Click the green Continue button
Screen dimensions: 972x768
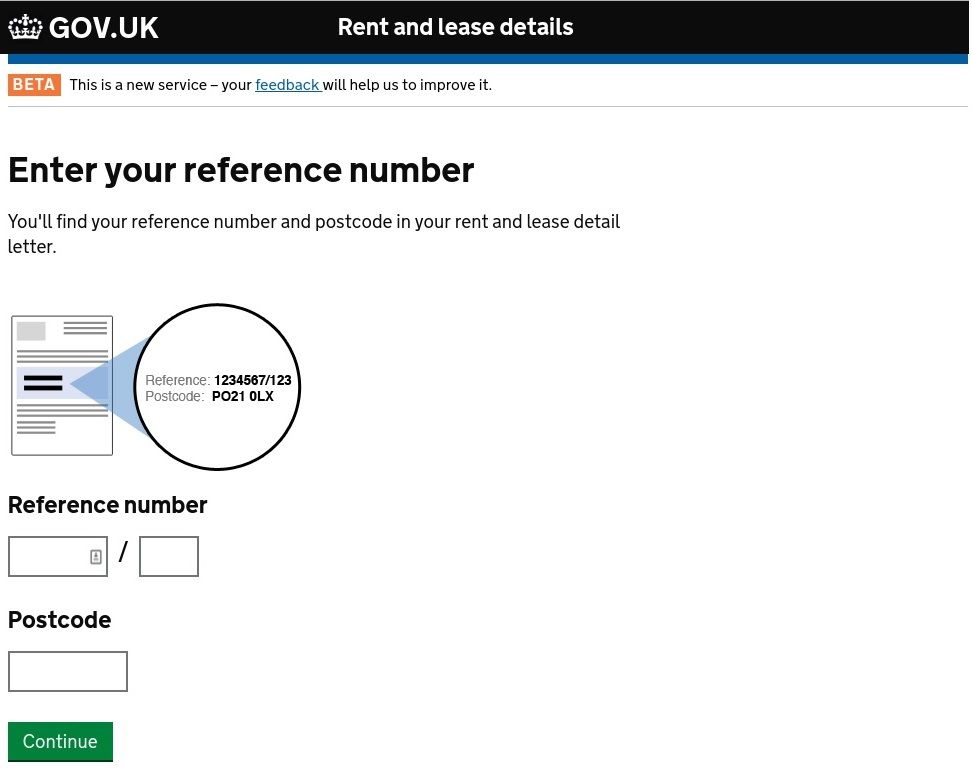tap(60, 741)
